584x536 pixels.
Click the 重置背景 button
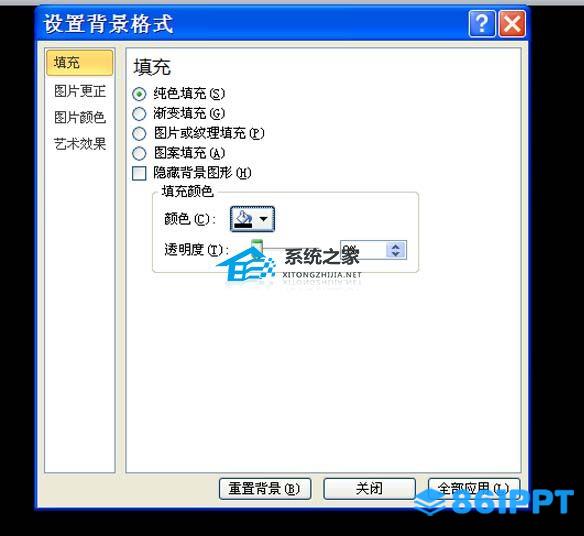coord(265,488)
